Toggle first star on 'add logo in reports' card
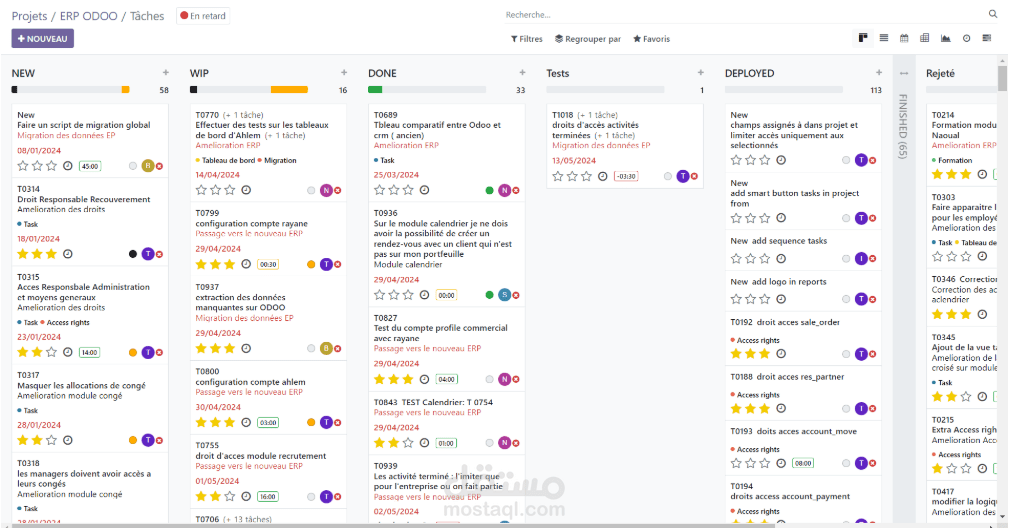Screen dimensions: 1010x531 736,299
